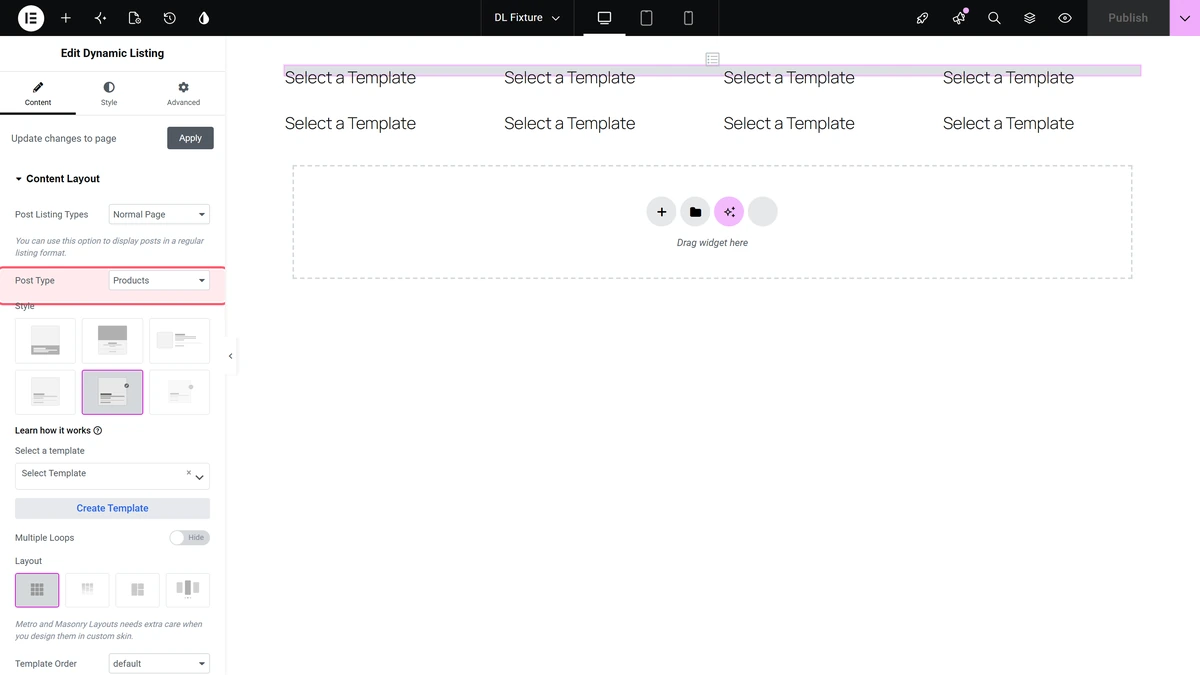Open the Finder search icon
Image resolution: width=1200 pixels, height=675 pixels.
coord(994,18)
